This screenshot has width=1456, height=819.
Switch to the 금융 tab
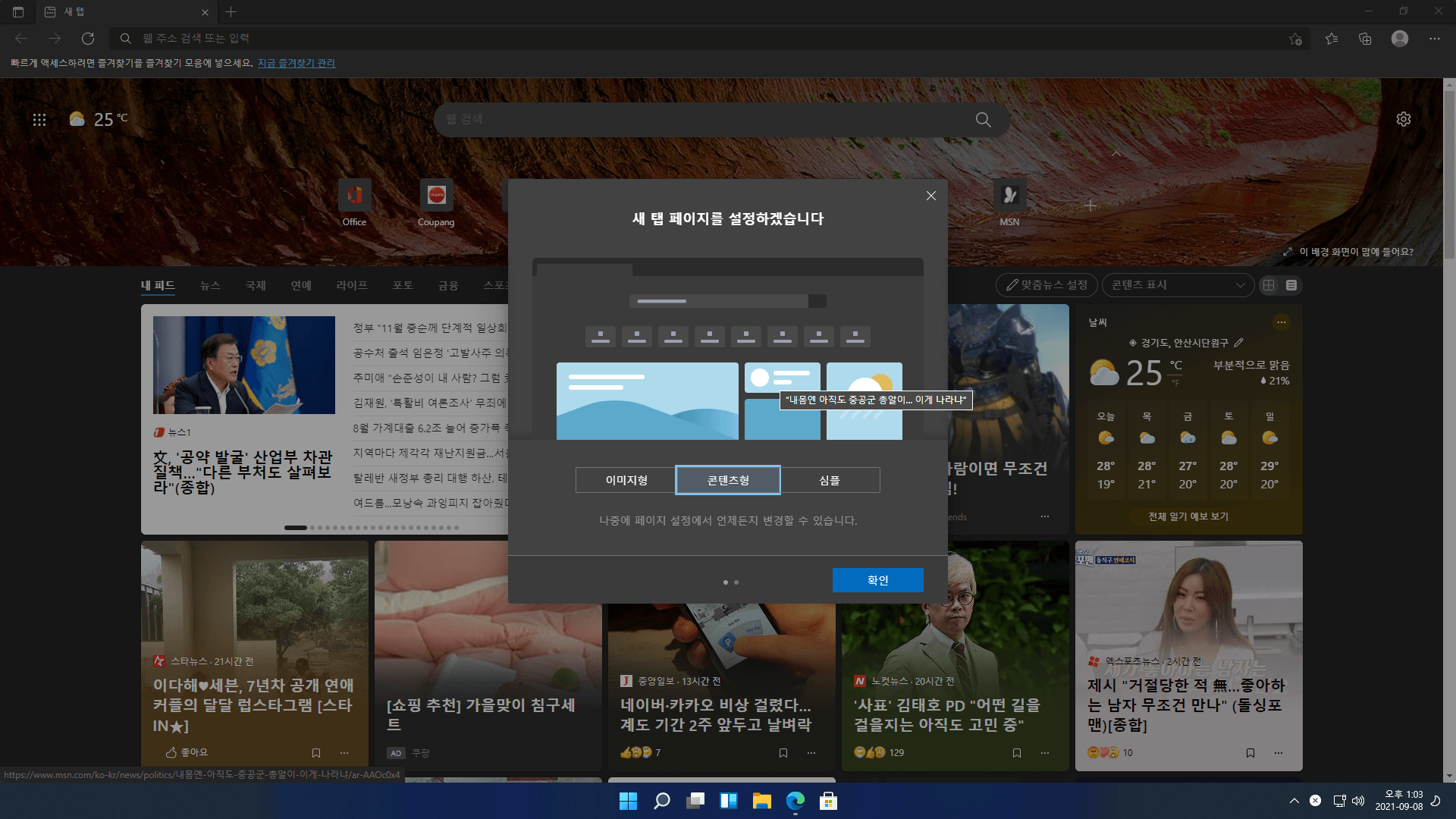pos(448,285)
